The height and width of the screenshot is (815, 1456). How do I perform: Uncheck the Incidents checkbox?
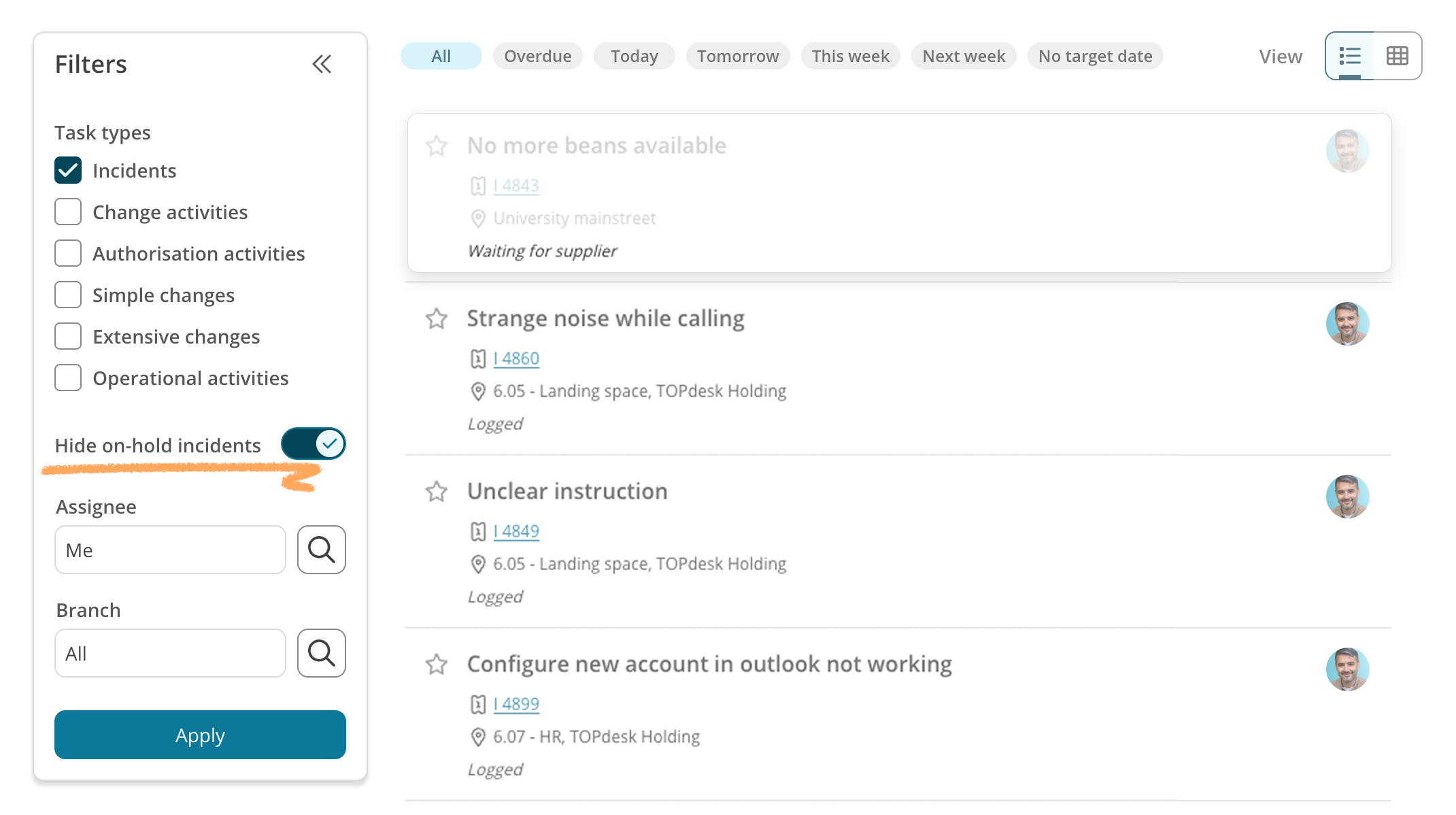pos(68,170)
